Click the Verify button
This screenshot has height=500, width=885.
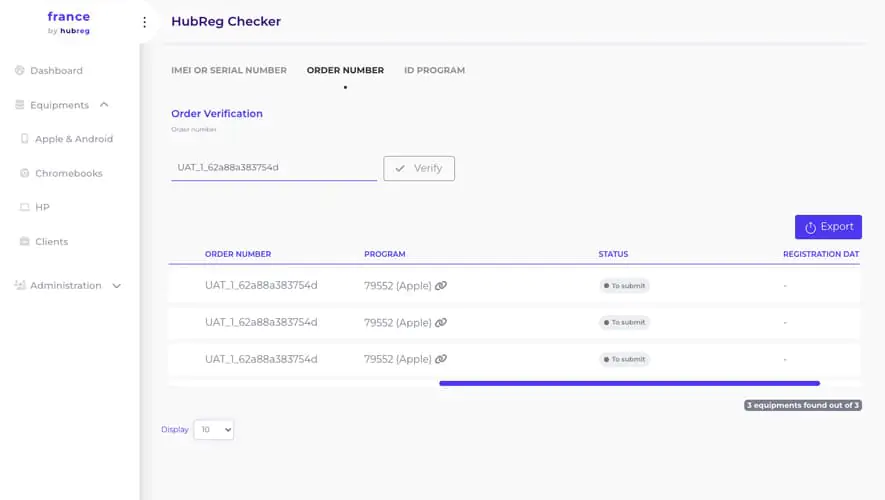point(419,168)
